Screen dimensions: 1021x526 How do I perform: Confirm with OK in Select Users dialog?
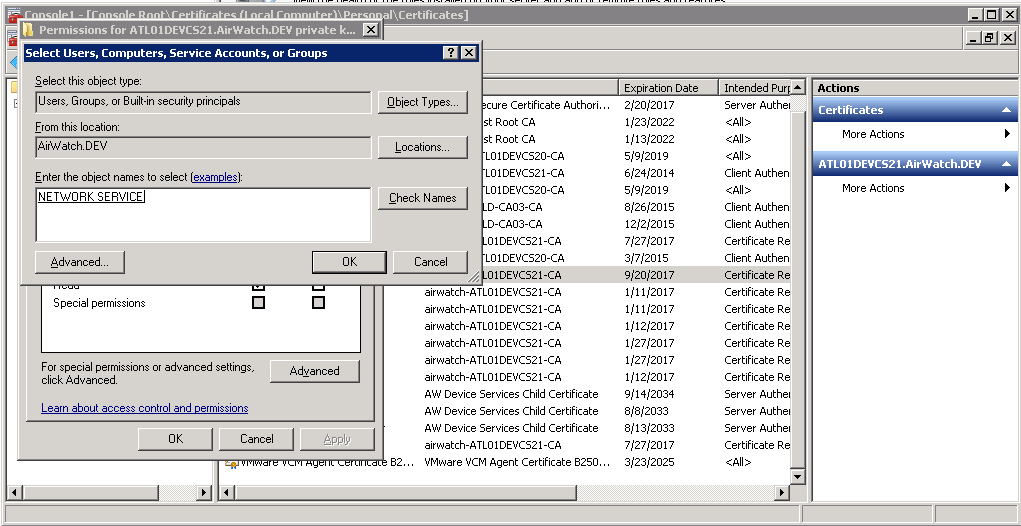coord(350,262)
